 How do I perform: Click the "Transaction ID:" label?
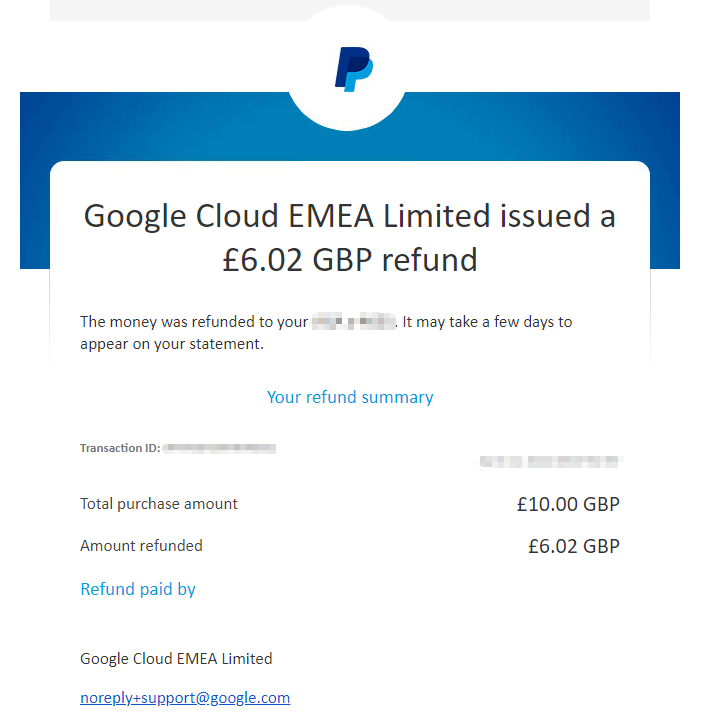(x=119, y=448)
